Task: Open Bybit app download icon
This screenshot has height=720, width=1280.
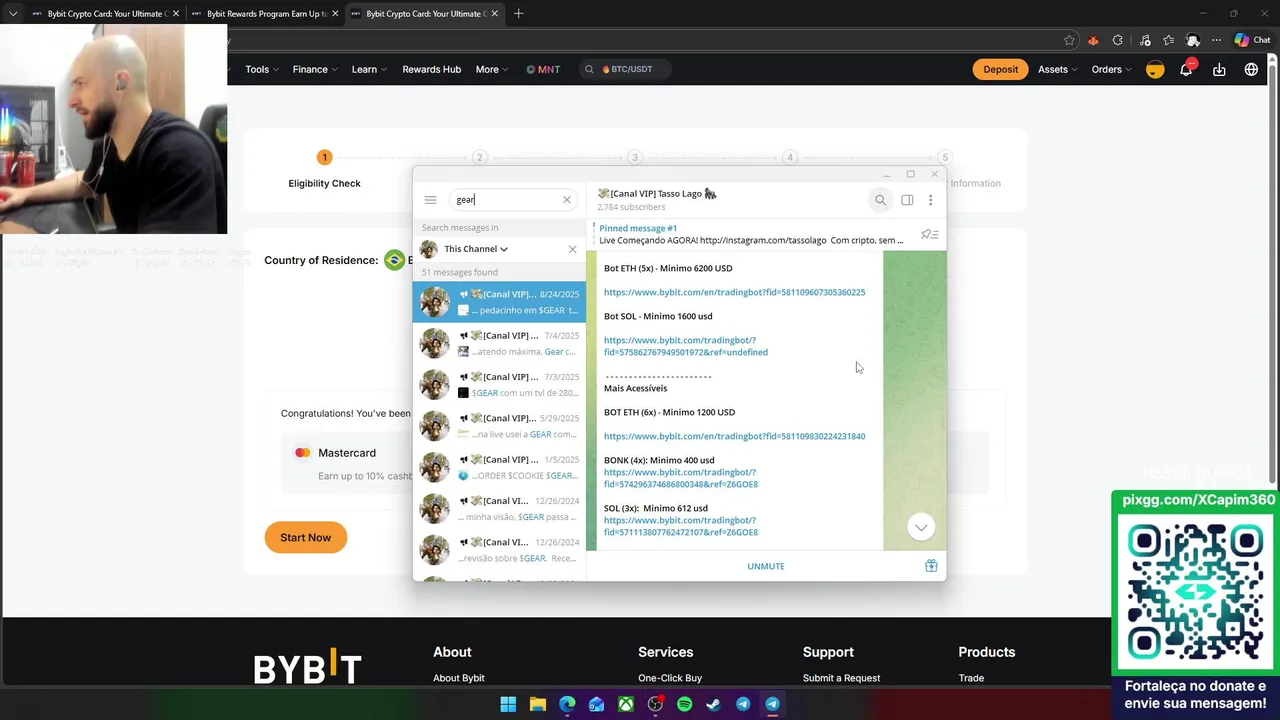Action: pos(1219,69)
